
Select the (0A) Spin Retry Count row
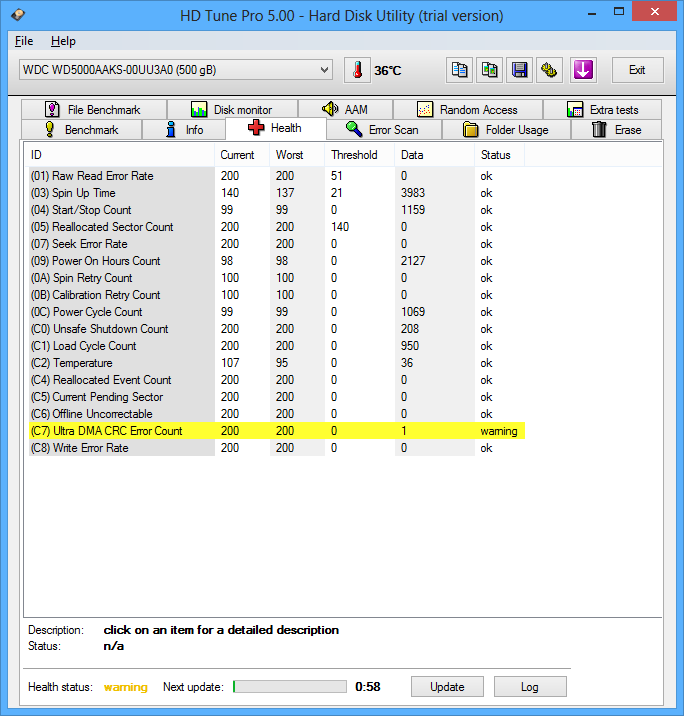coord(277,278)
